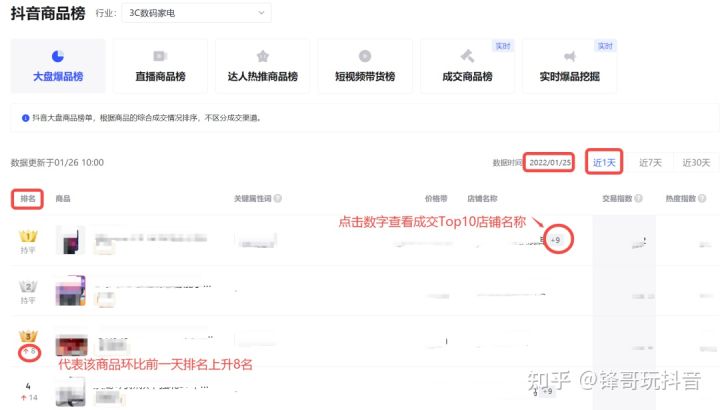The height and width of the screenshot is (410, 720).
Task: Click the play icon of 短视频带货榜
Action: click(x=365, y=56)
